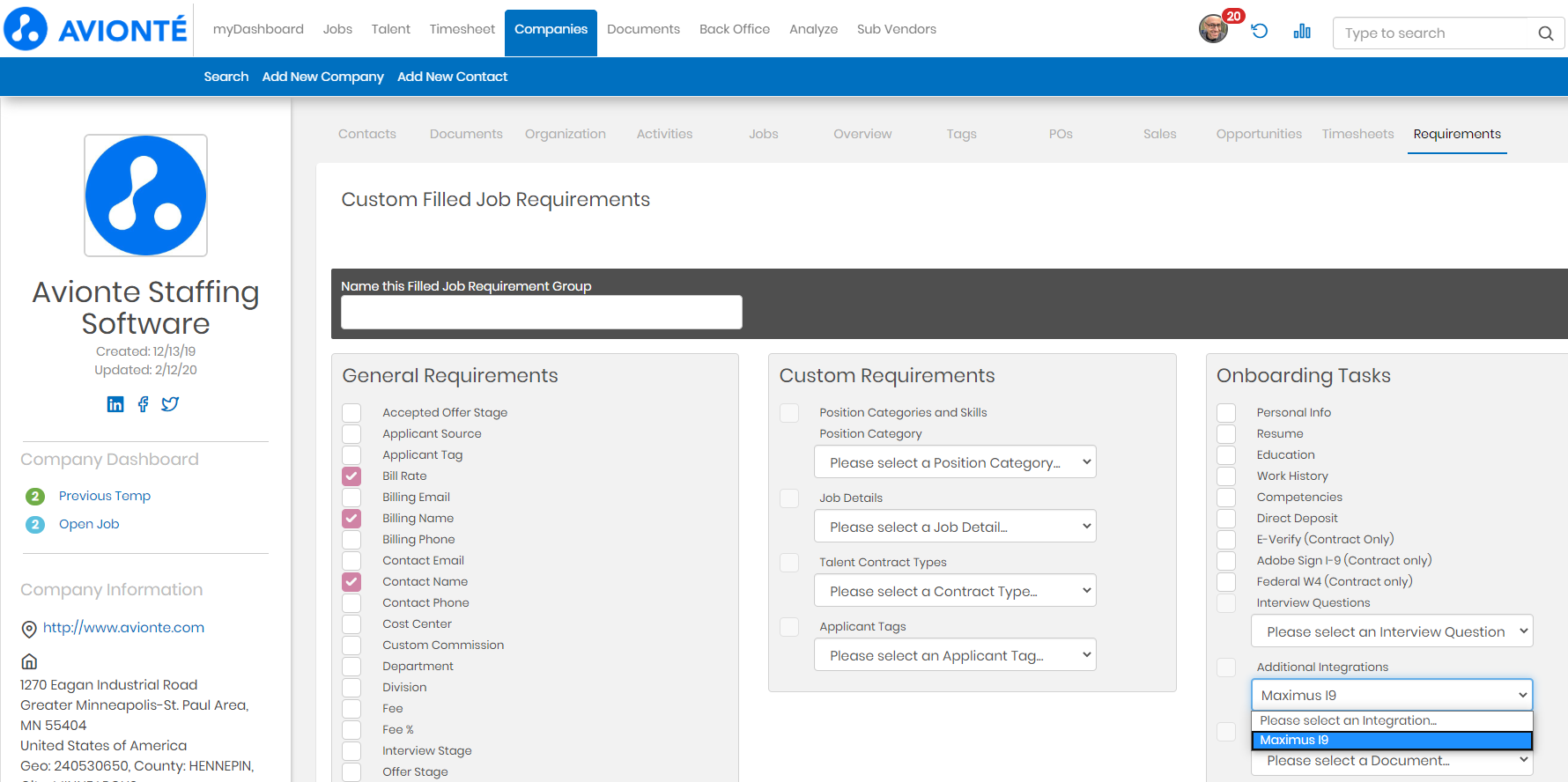Uncheck the Contact Name checkbox
Image resolution: width=1568 pixels, height=782 pixels.
pos(351,582)
